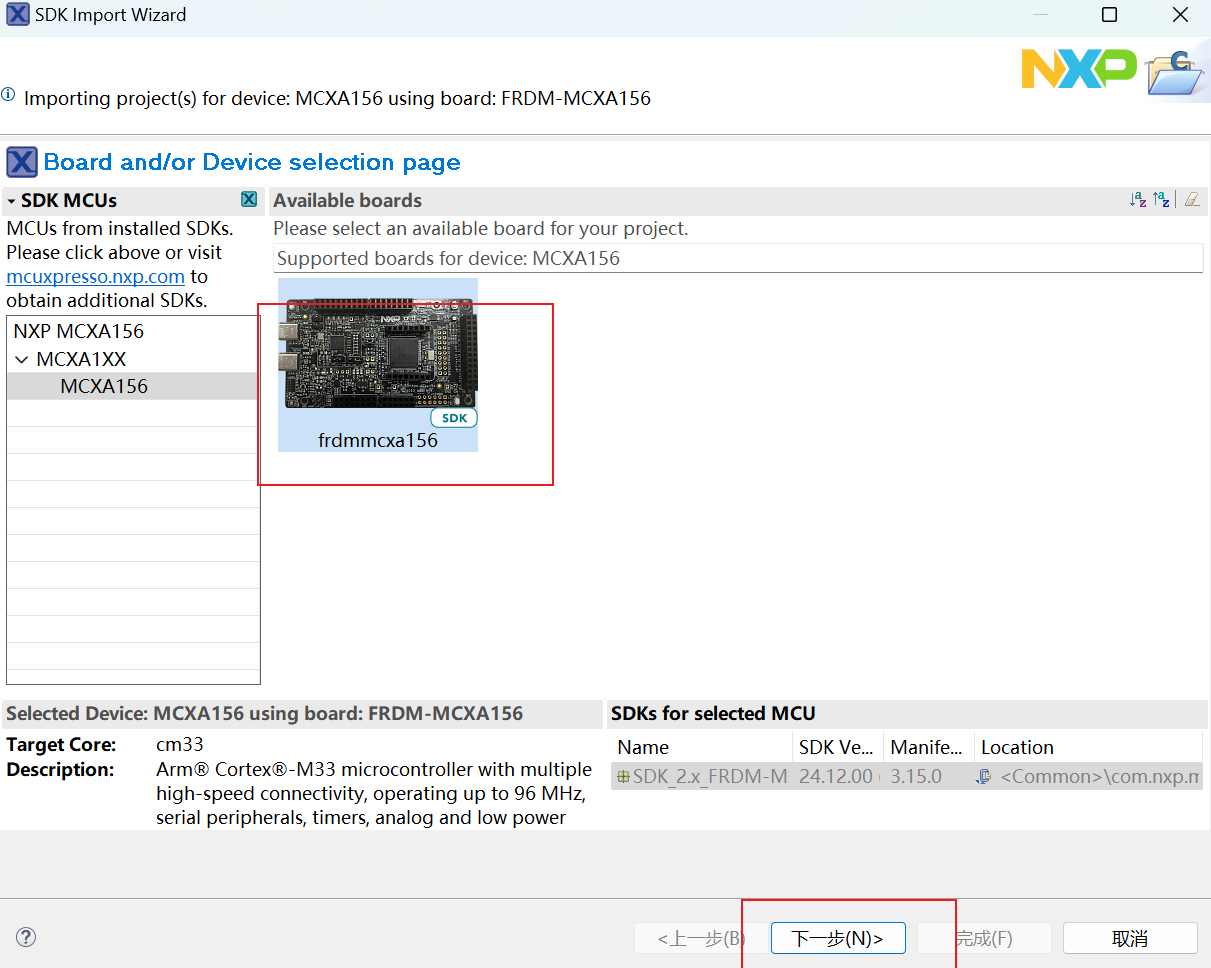1211x968 pixels.
Task: Sort boards in descending alphabetical order
Action: pos(1161,200)
